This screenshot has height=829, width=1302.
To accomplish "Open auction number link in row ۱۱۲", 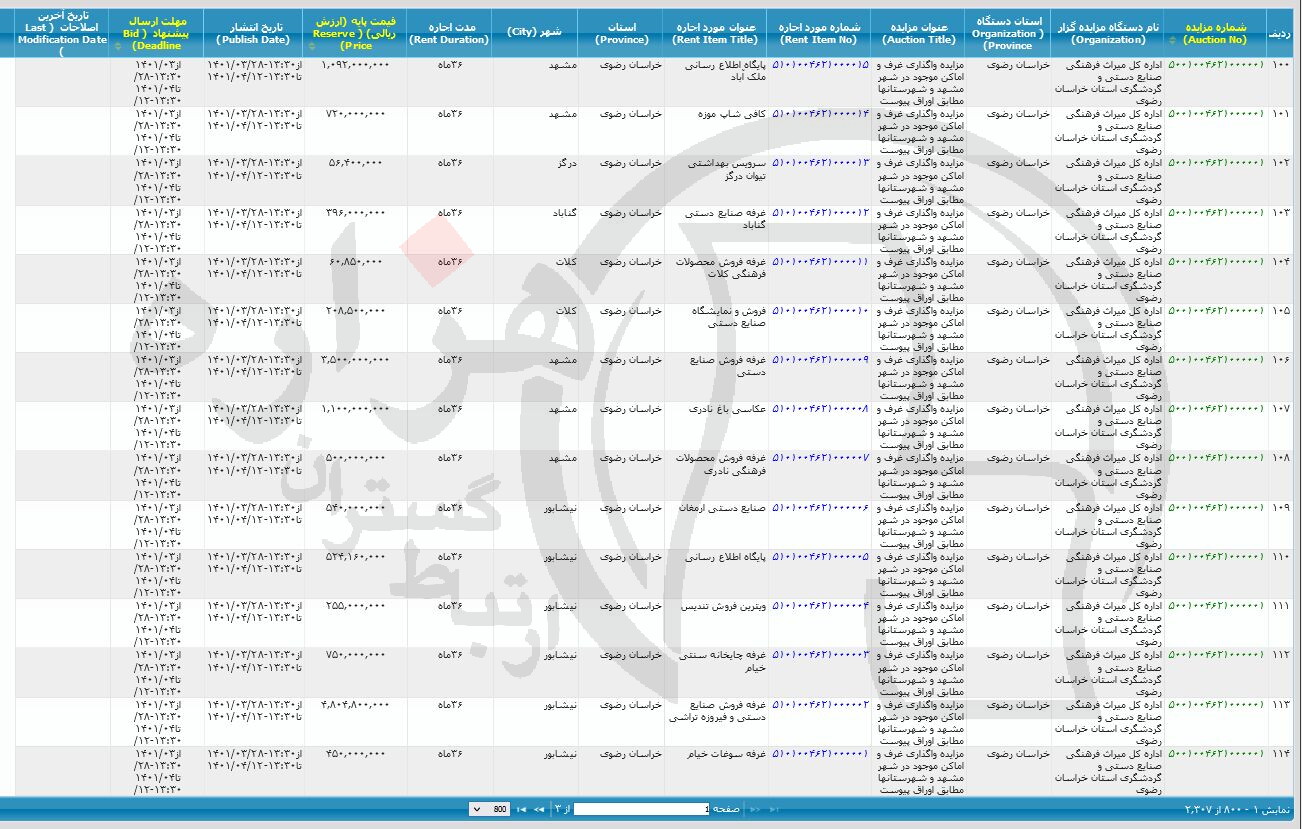I will pyautogui.click(x=1214, y=655).
